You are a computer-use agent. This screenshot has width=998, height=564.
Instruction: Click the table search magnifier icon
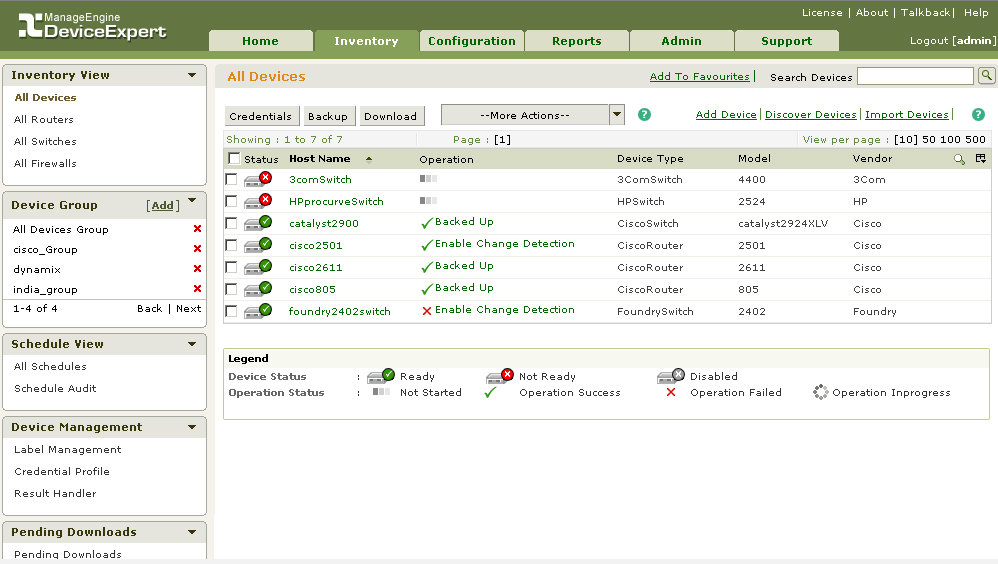[x=959, y=159]
